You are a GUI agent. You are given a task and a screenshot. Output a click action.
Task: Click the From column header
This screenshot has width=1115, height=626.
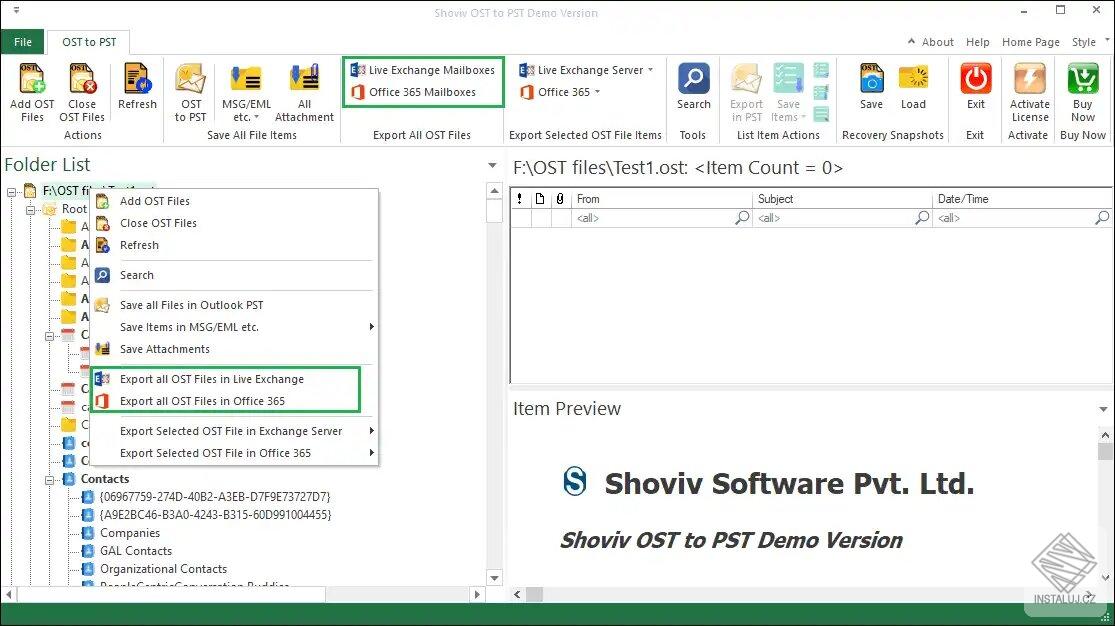click(661, 199)
